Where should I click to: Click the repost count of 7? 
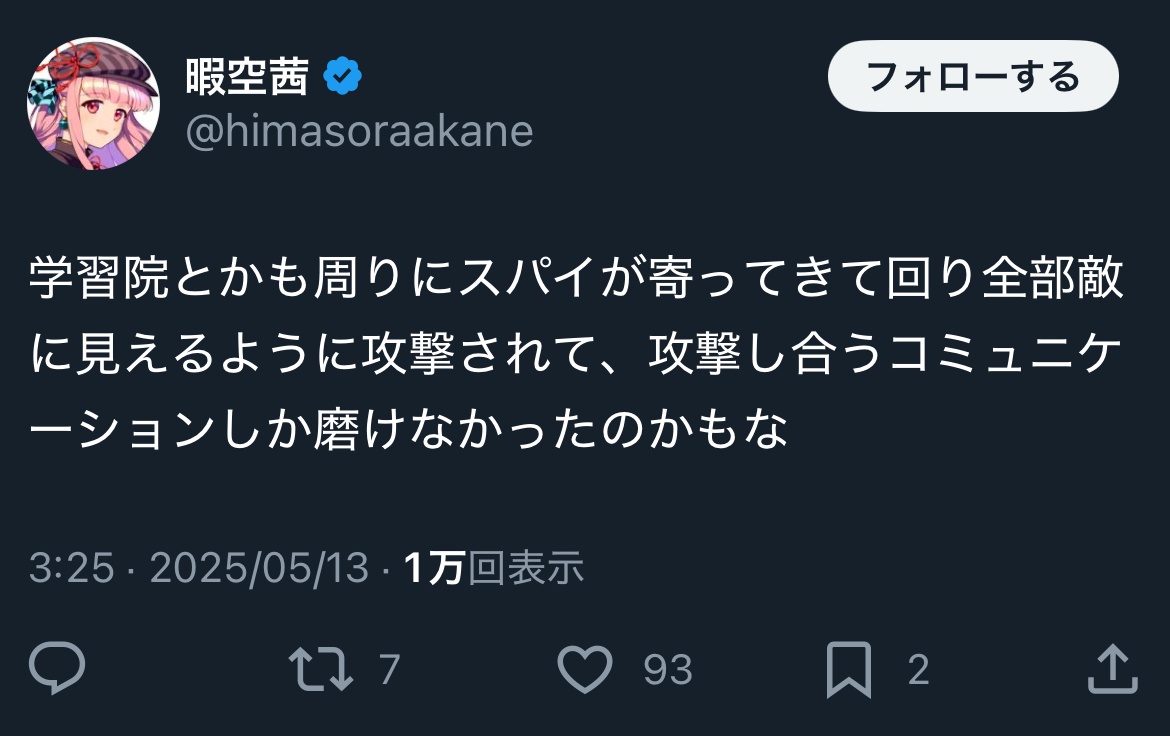pos(390,669)
